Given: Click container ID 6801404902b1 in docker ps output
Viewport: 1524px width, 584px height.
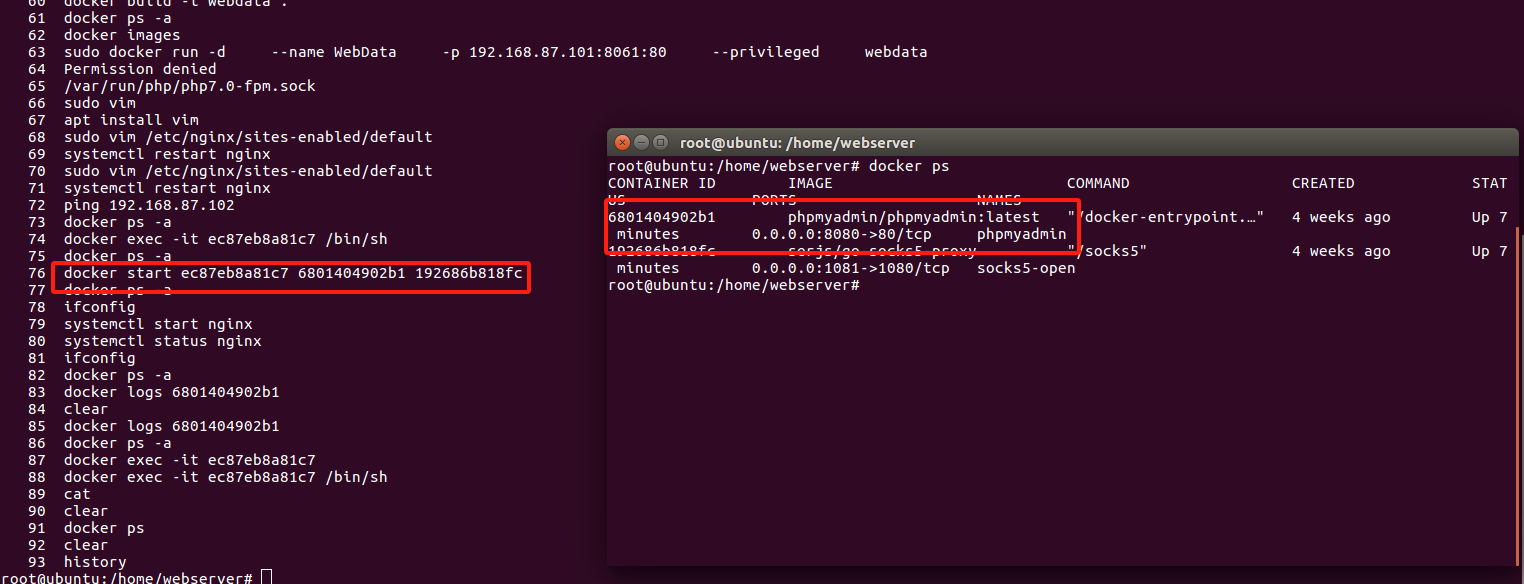Looking at the screenshot, I should click(662, 217).
